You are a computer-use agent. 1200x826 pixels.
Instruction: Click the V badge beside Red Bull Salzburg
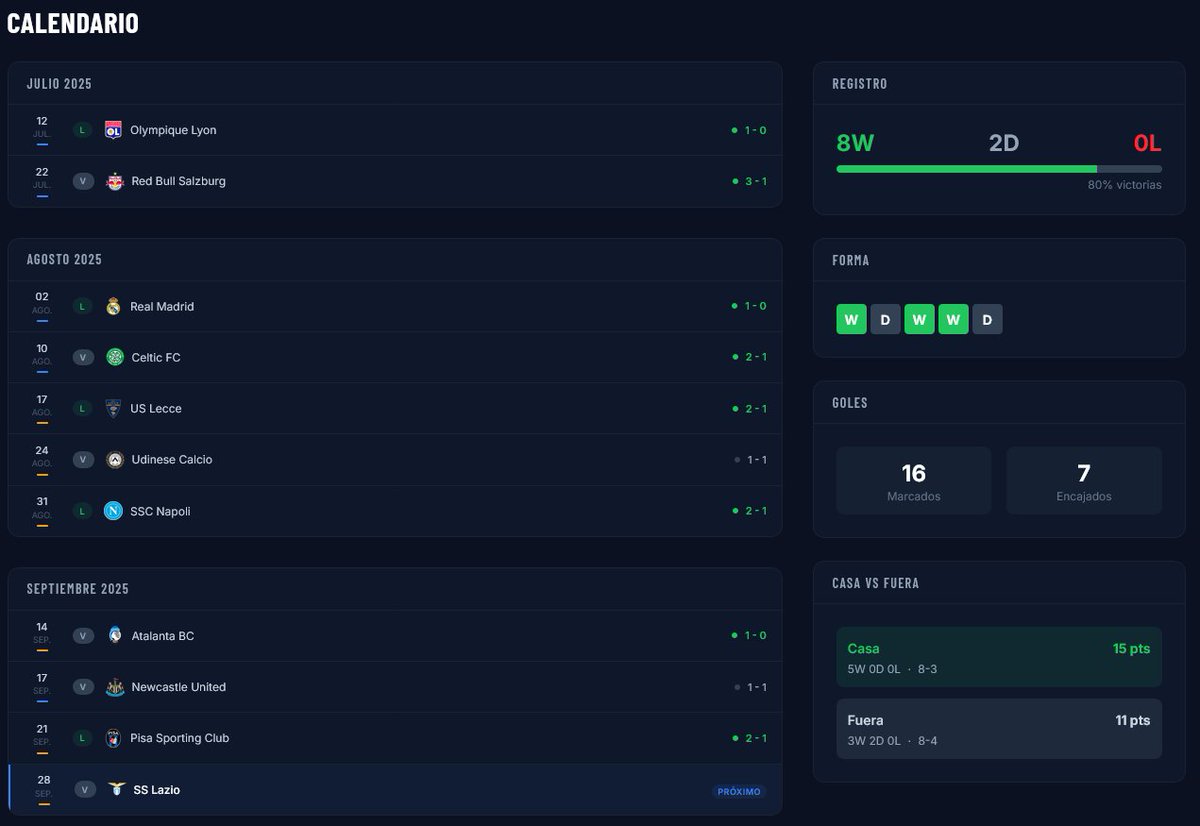click(83, 181)
